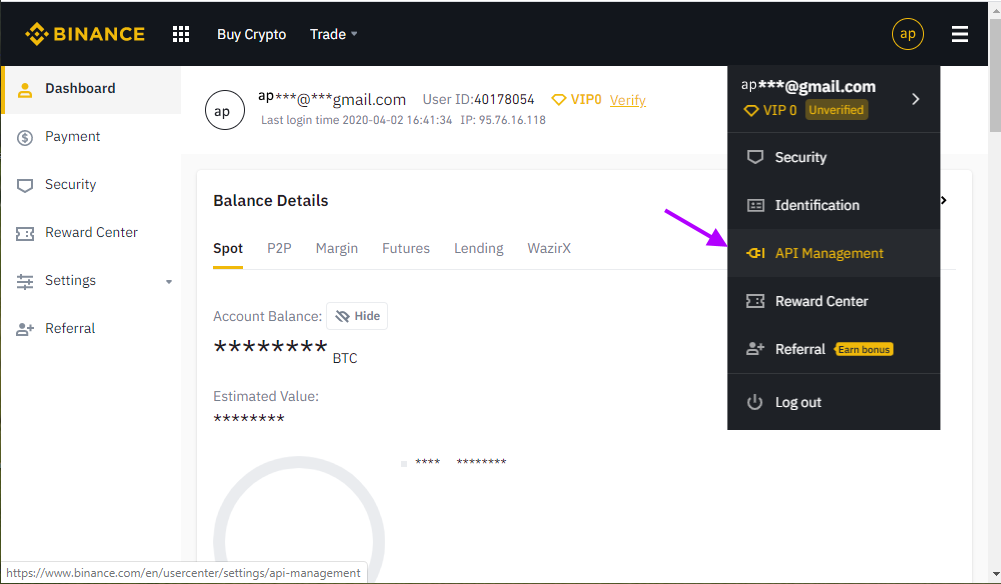Click the chevron arrow right of Balance Details
Image resolution: width=1001 pixels, height=584 pixels.
click(x=944, y=200)
